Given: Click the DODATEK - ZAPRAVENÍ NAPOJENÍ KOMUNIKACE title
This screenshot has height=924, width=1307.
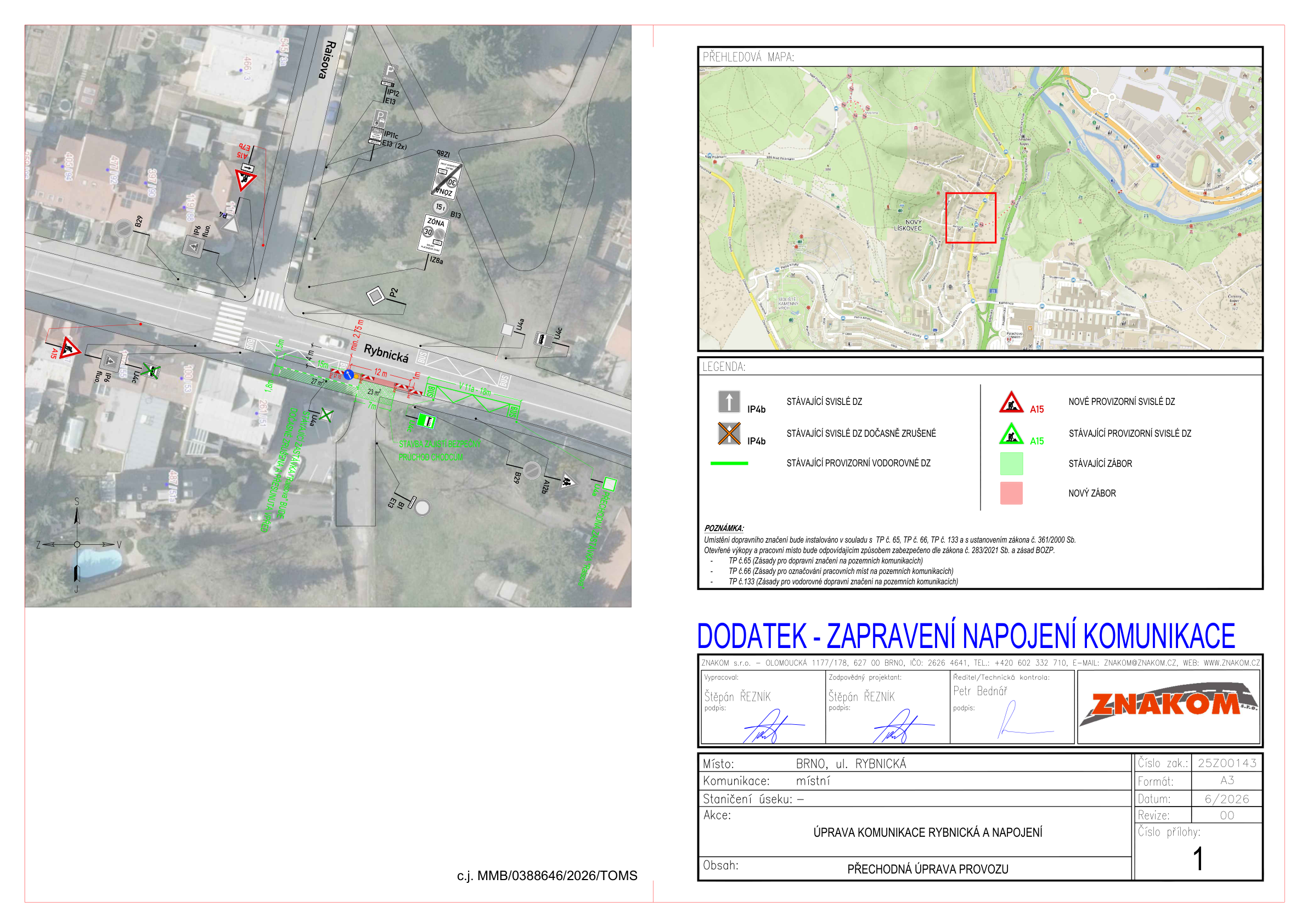Looking at the screenshot, I should (x=966, y=636).
